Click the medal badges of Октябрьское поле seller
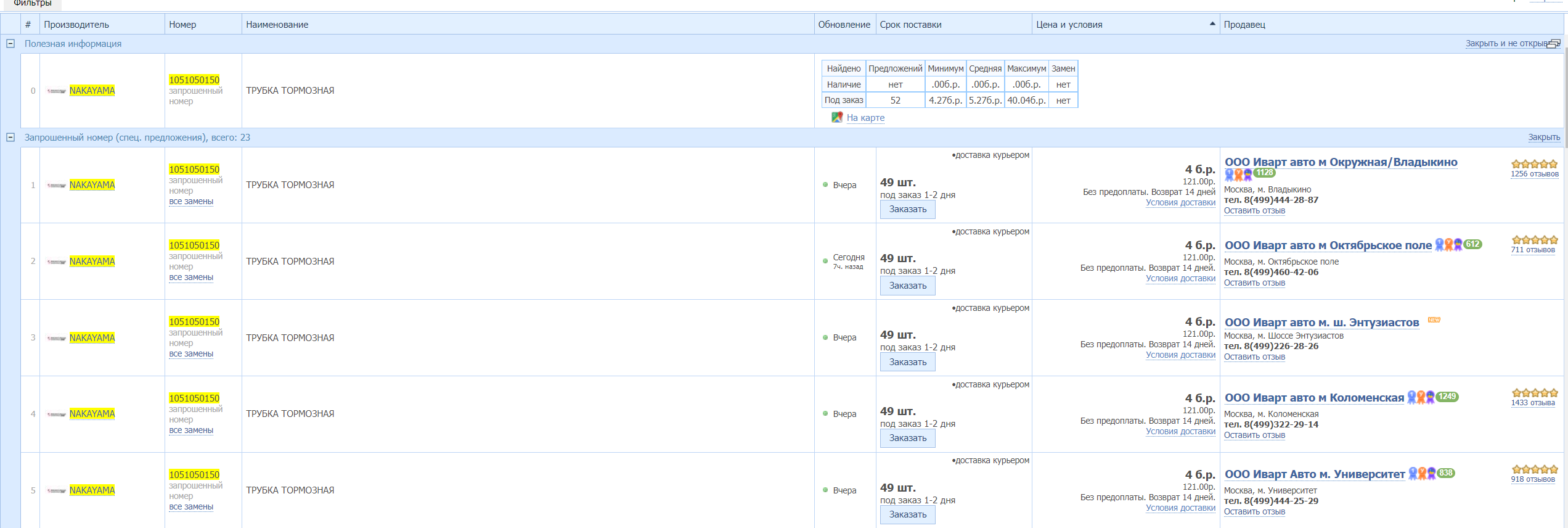 pyautogui.click(x=1448, y=245)
